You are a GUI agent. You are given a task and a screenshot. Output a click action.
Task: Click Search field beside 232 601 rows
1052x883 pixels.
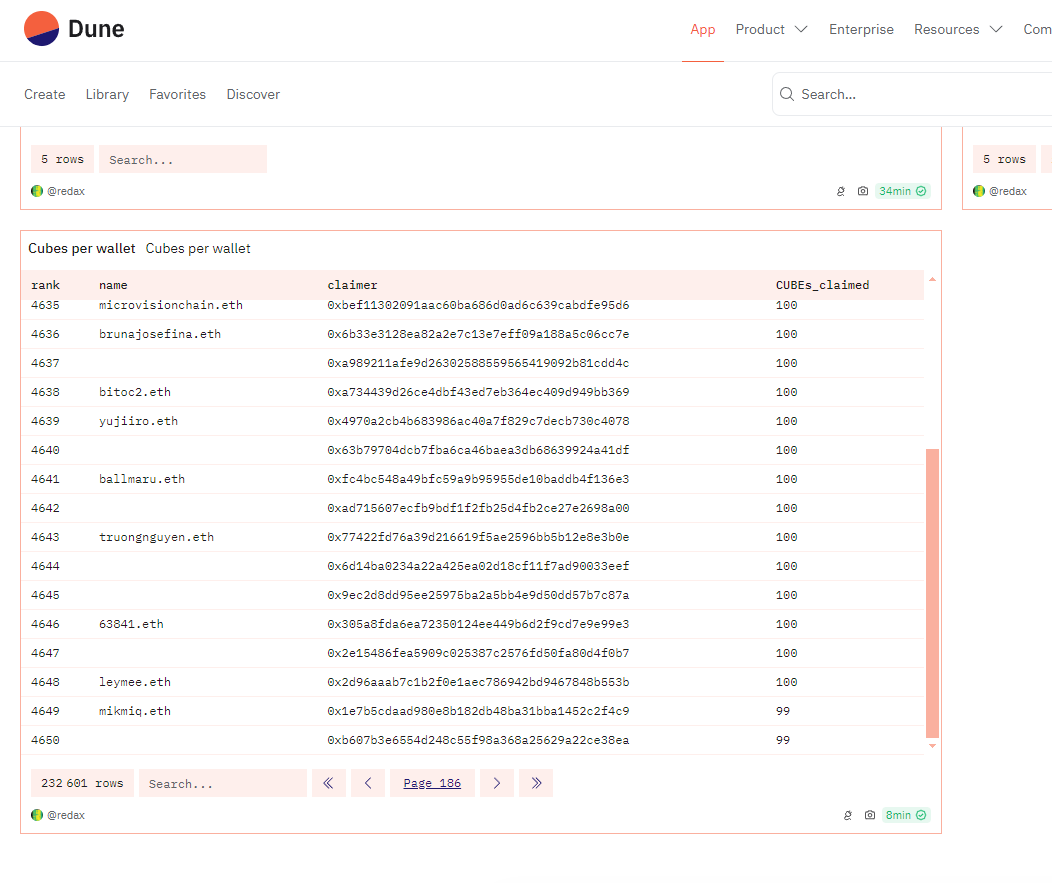[x=223, y=783]
